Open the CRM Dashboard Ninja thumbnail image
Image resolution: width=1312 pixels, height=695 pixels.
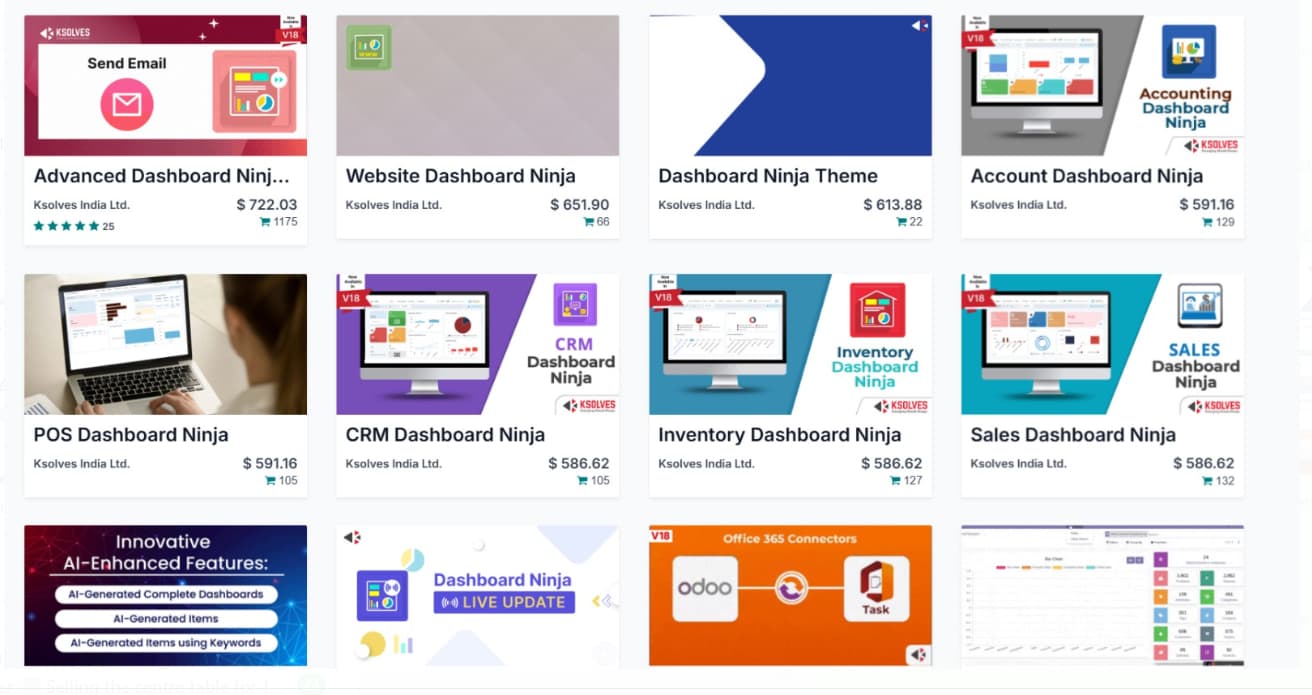(x=477, y=344)
